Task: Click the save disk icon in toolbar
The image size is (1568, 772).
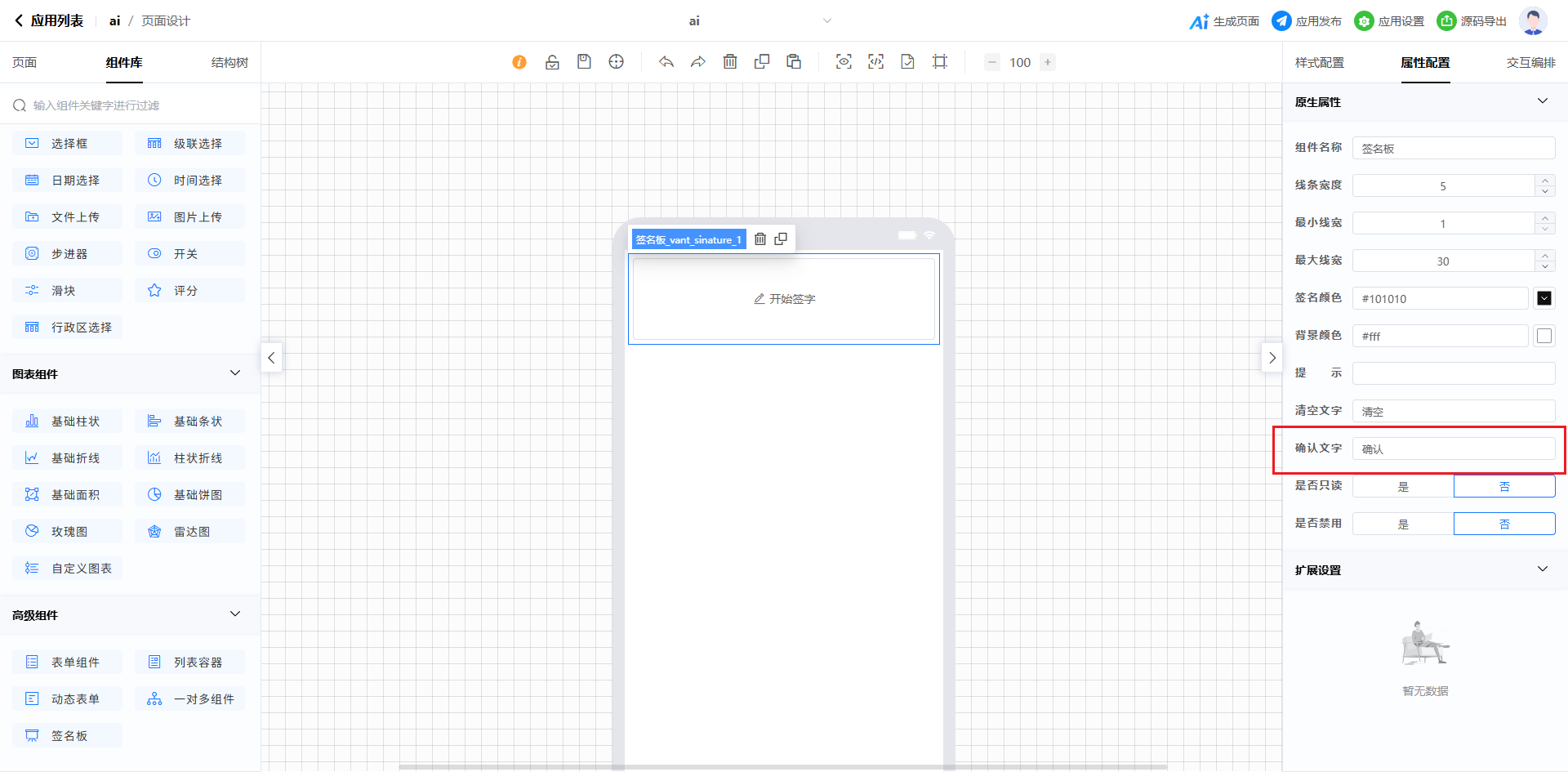Action: pos(584,62)
